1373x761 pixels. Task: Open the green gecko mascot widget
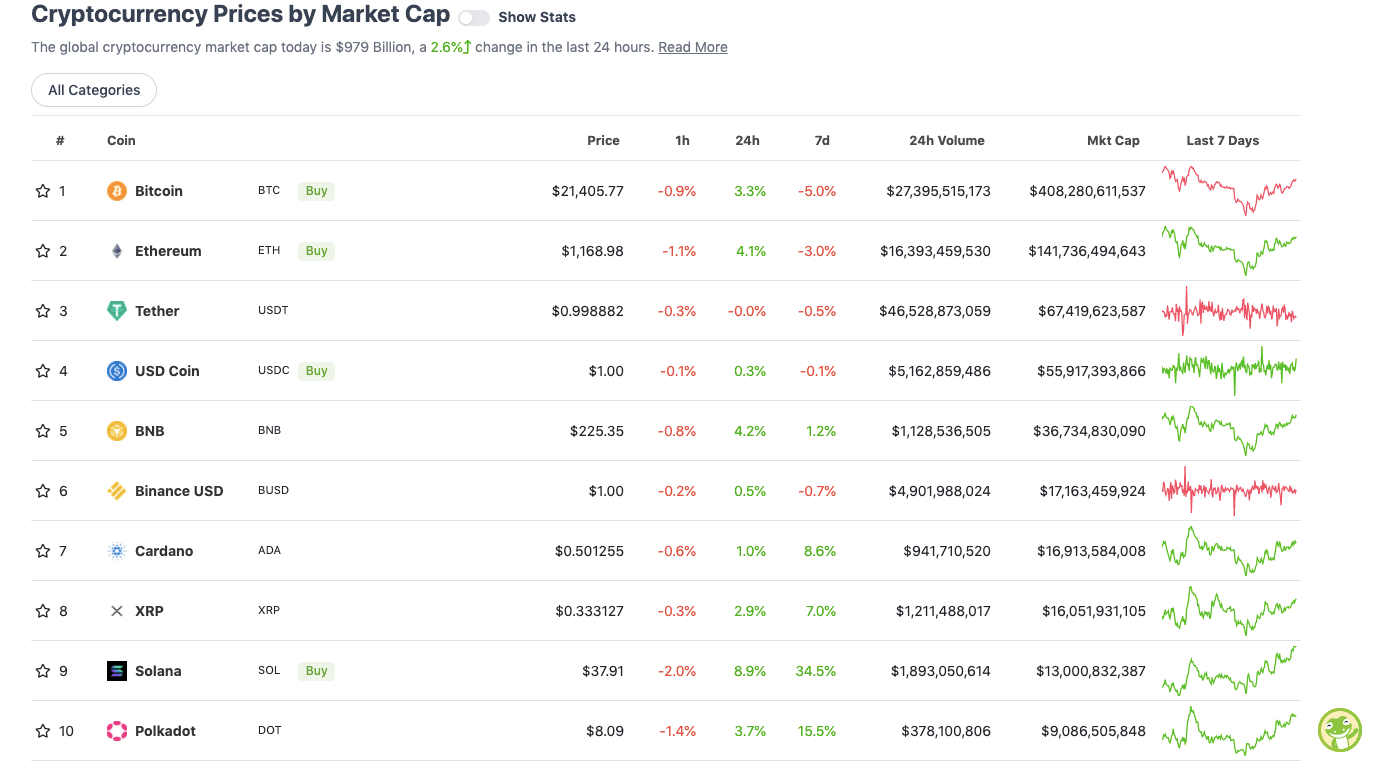click(x=1340, y=730)
